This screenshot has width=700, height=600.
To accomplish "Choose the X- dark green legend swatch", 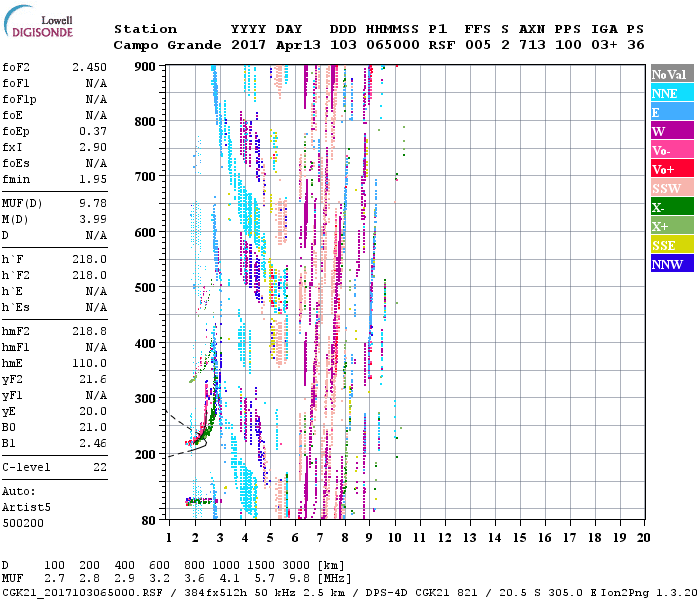I will pyautogui.click(x=671, y=207).
